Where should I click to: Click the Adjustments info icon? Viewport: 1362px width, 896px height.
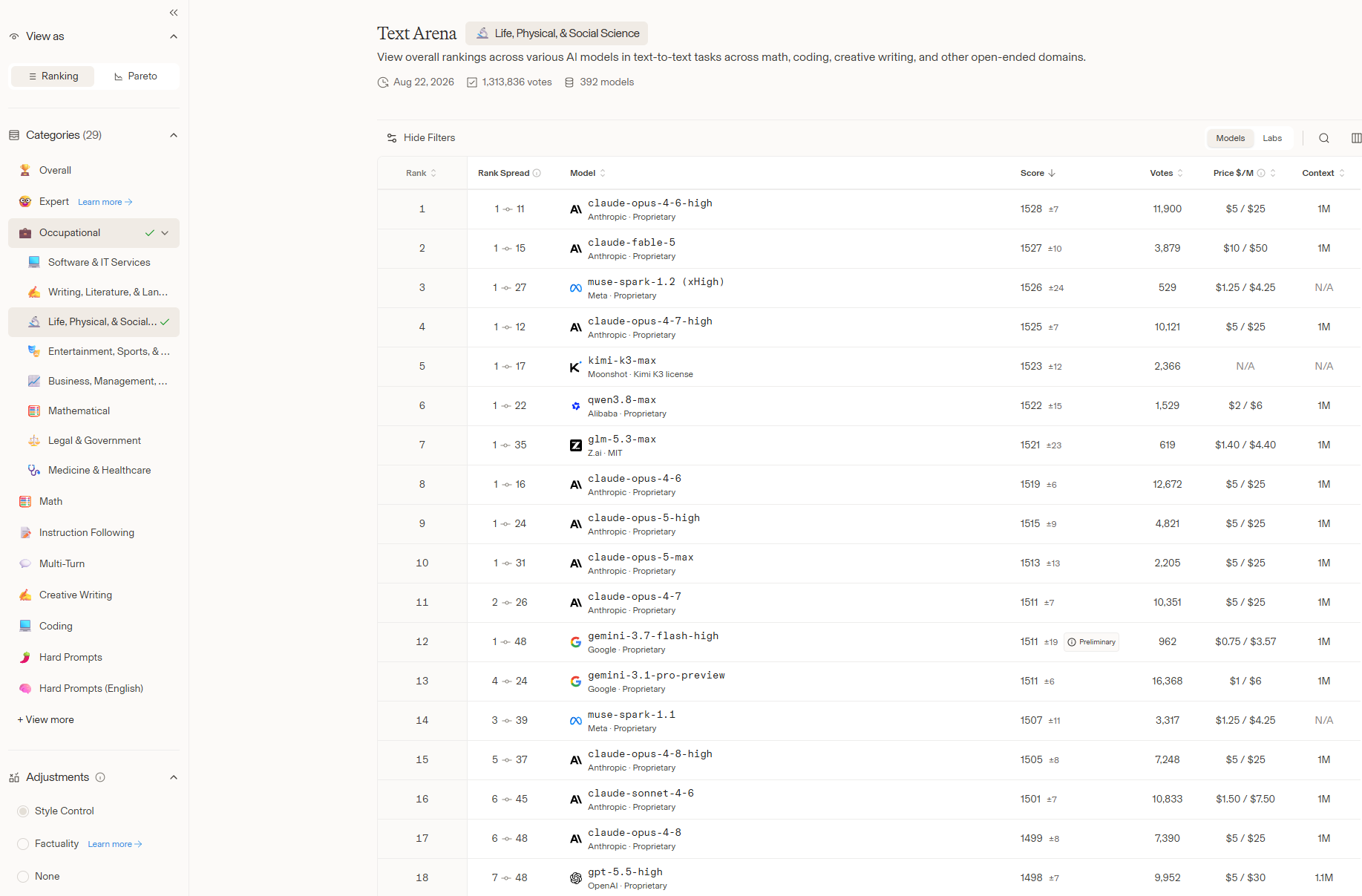tap(100, 777)
